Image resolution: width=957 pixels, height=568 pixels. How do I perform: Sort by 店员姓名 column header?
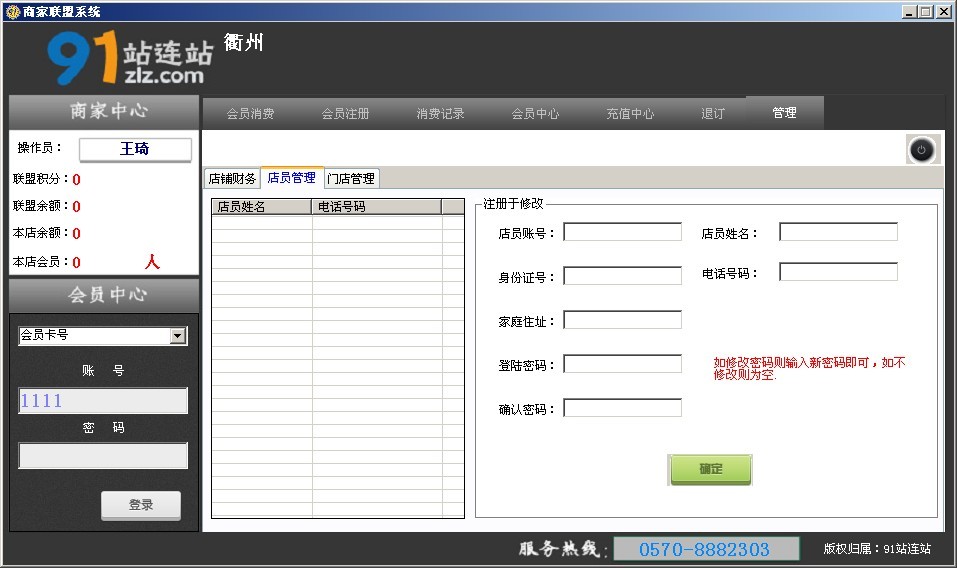(x=261, y=207)
